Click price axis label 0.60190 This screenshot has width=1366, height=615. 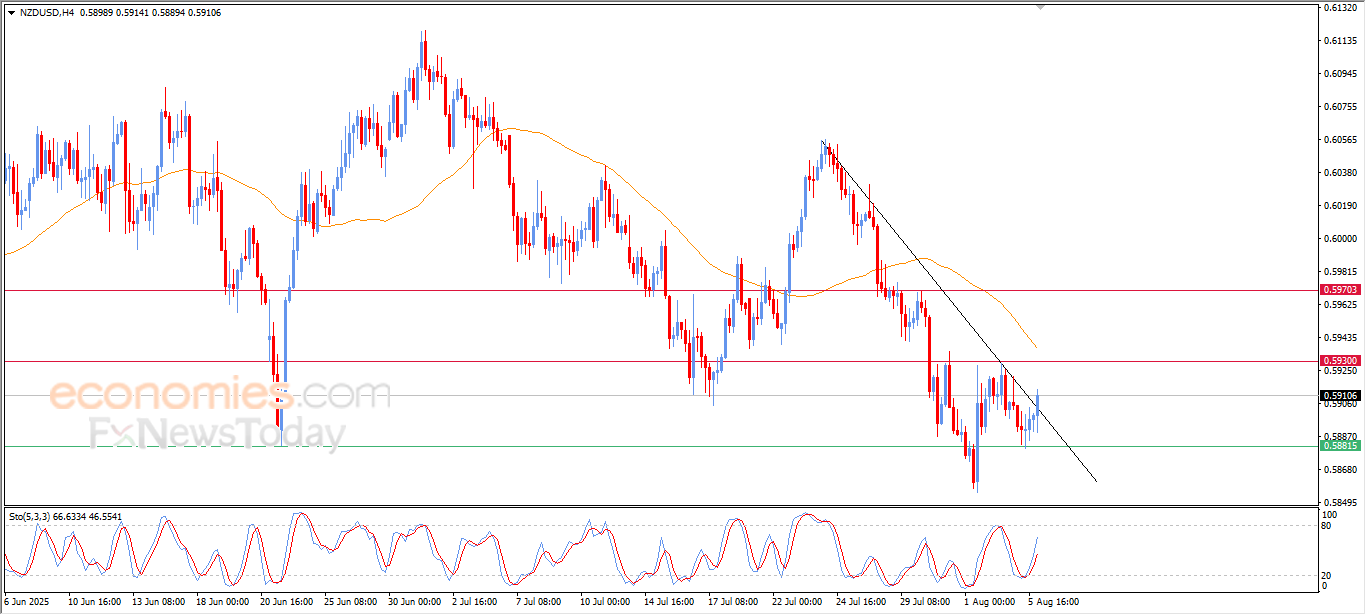tap(1340, 206)
